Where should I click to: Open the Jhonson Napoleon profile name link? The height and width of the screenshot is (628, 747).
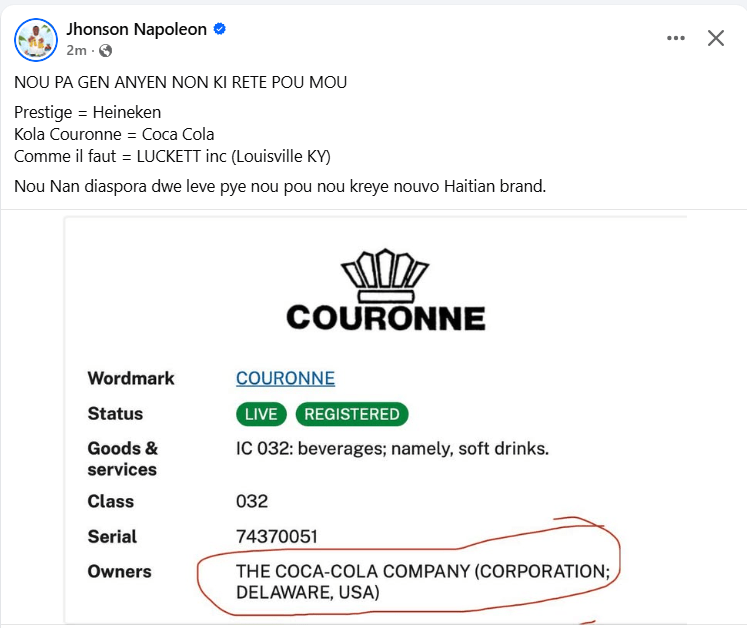(x=136, y=30)
